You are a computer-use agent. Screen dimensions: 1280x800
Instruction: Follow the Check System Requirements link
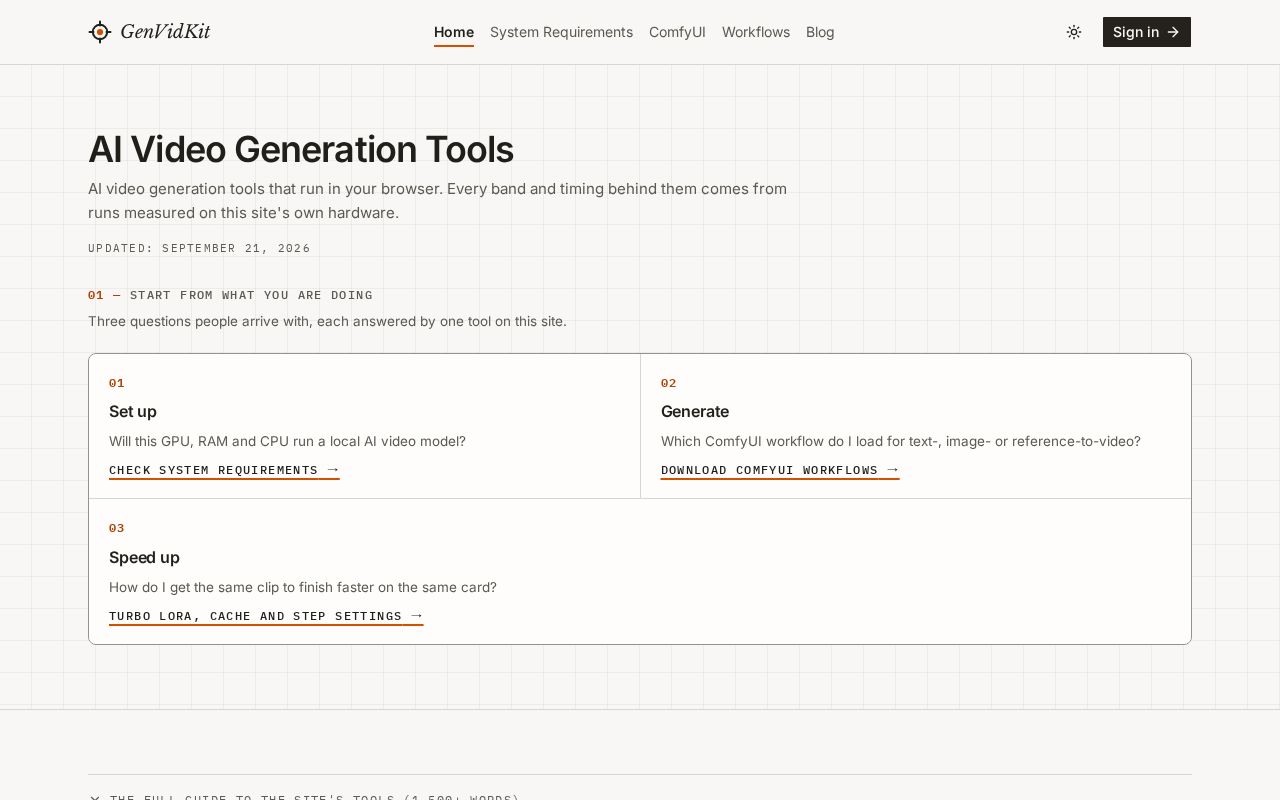pyautogui.click(x=224, y=470)
